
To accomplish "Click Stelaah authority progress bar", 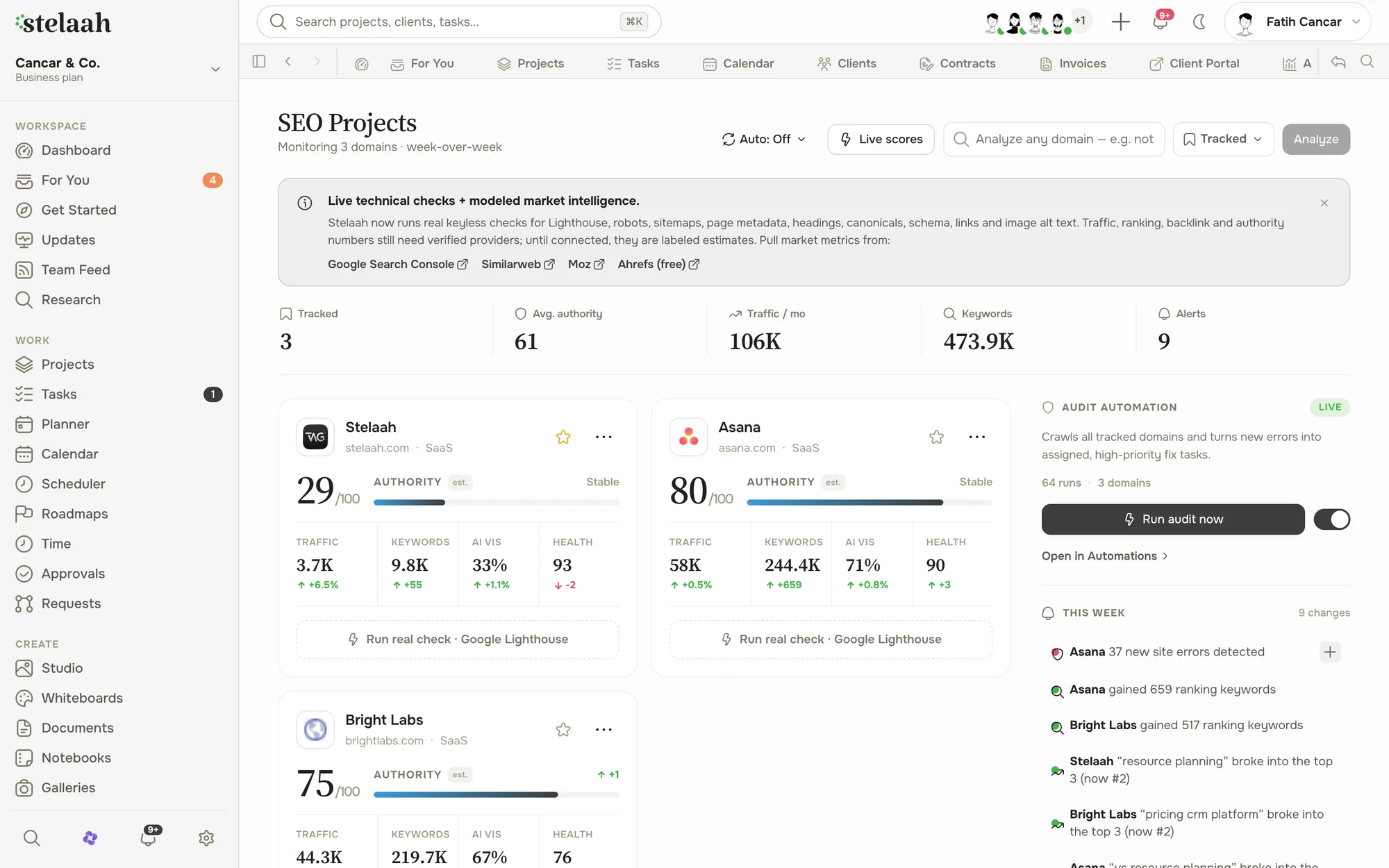I will point(496,502).
